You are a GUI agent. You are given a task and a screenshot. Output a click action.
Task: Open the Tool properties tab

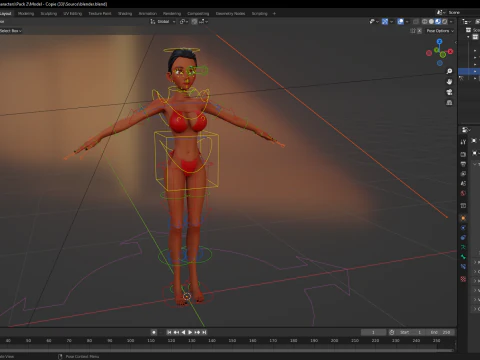tap(463, 142)
